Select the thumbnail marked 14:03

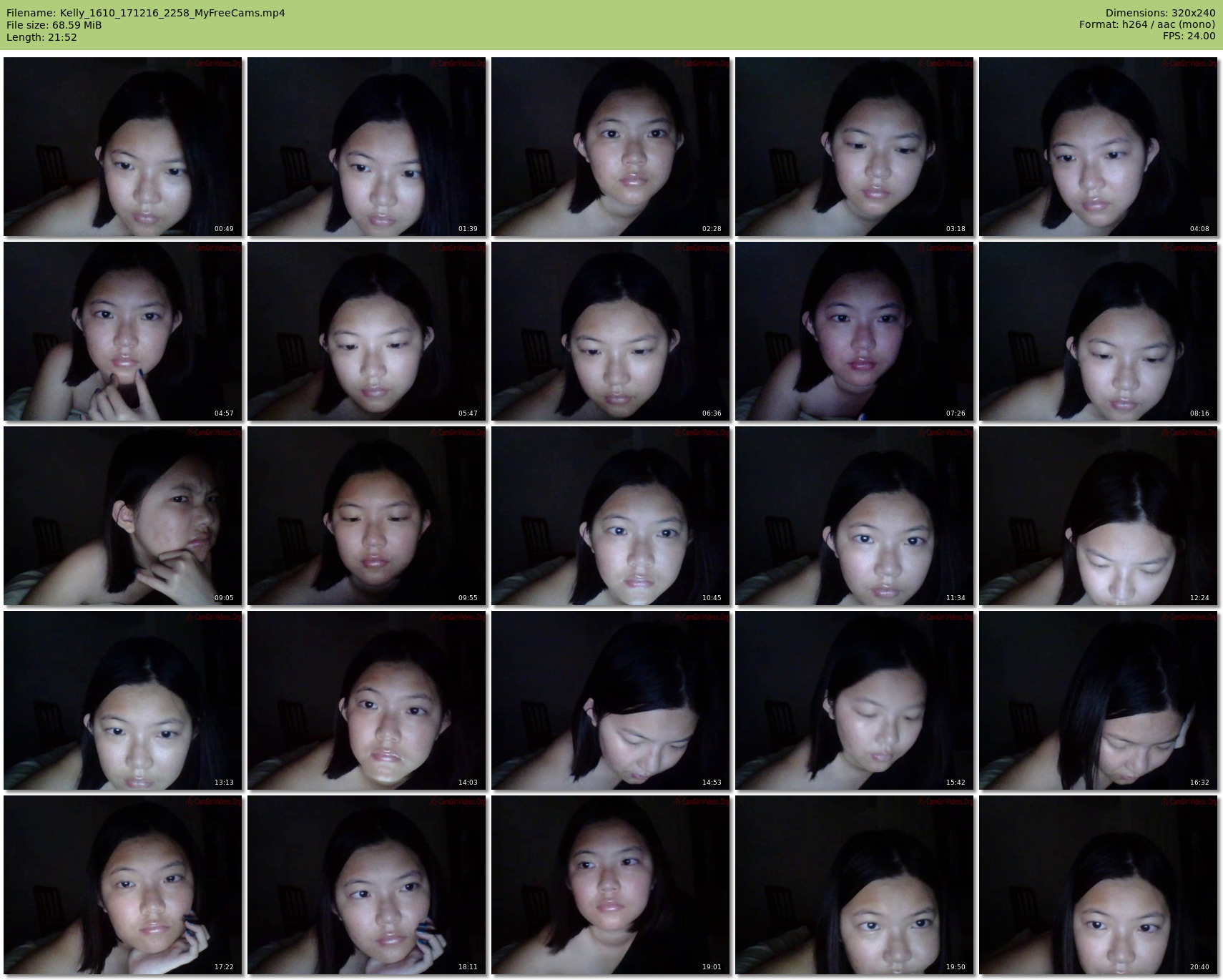tap(367, 700)
